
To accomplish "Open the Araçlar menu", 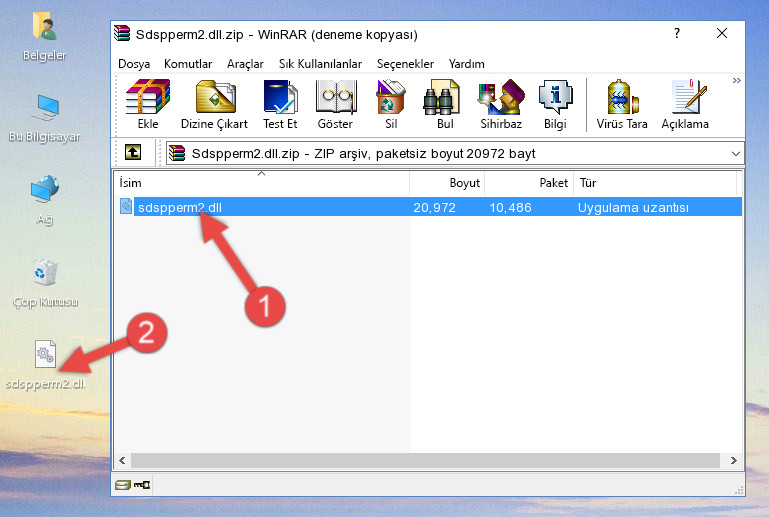I will (245, 64).
